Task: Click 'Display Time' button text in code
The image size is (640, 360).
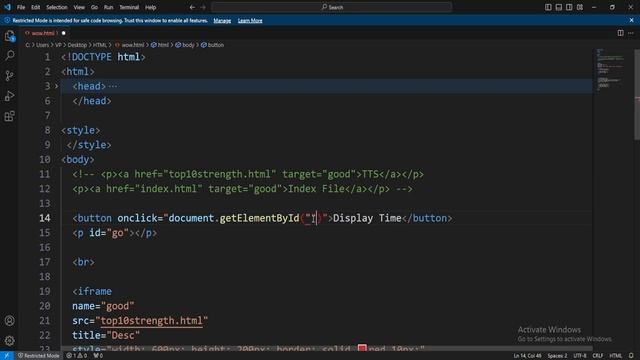Action: [x=367, y=218]
